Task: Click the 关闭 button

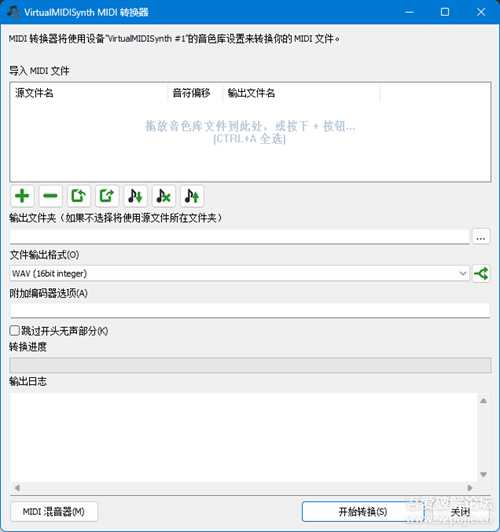Action: tap(460, 512)
